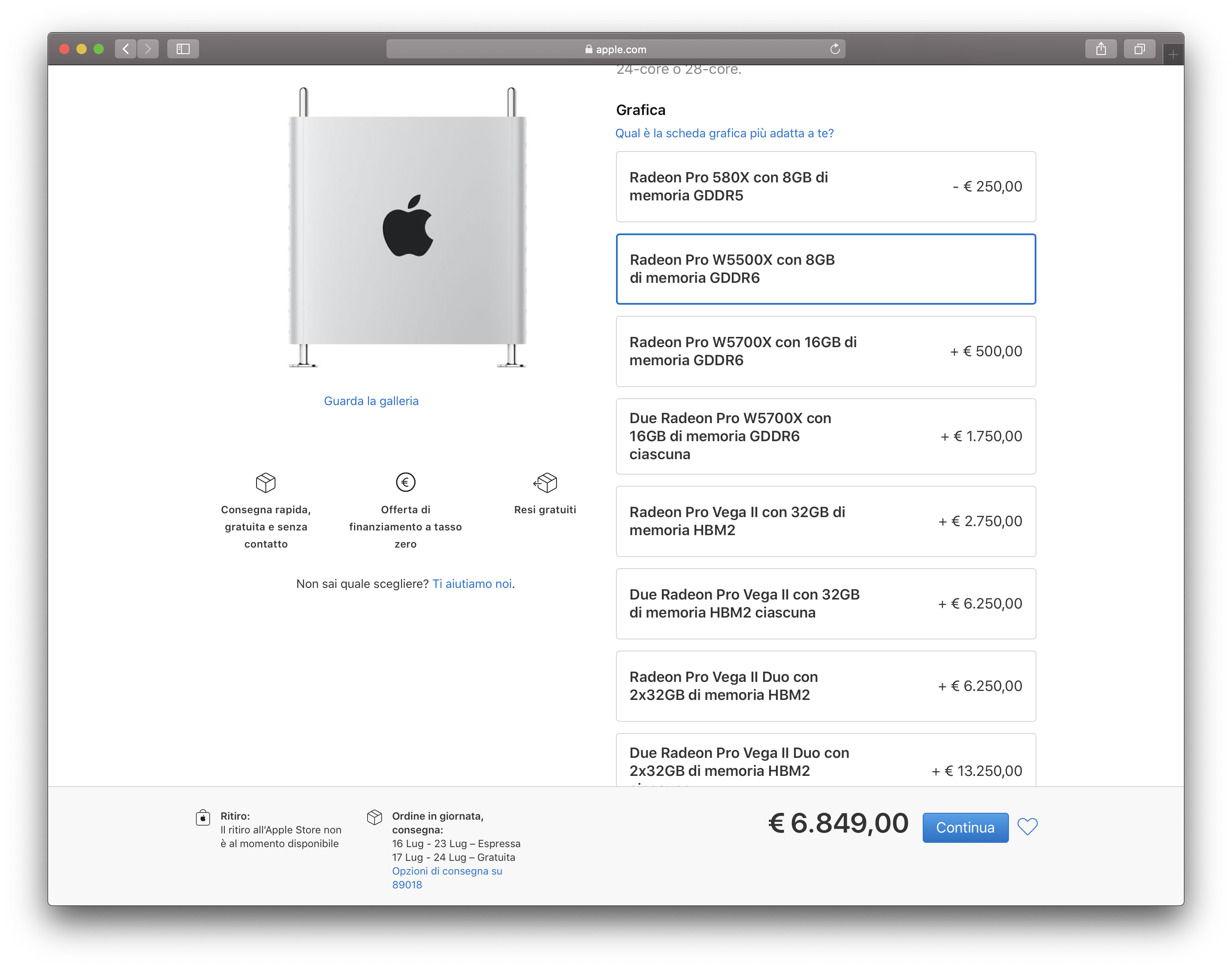Open 'Qual è la scheda grafica' help link
The height and width of the screenshot is (969, 1232).
(724, 133)
